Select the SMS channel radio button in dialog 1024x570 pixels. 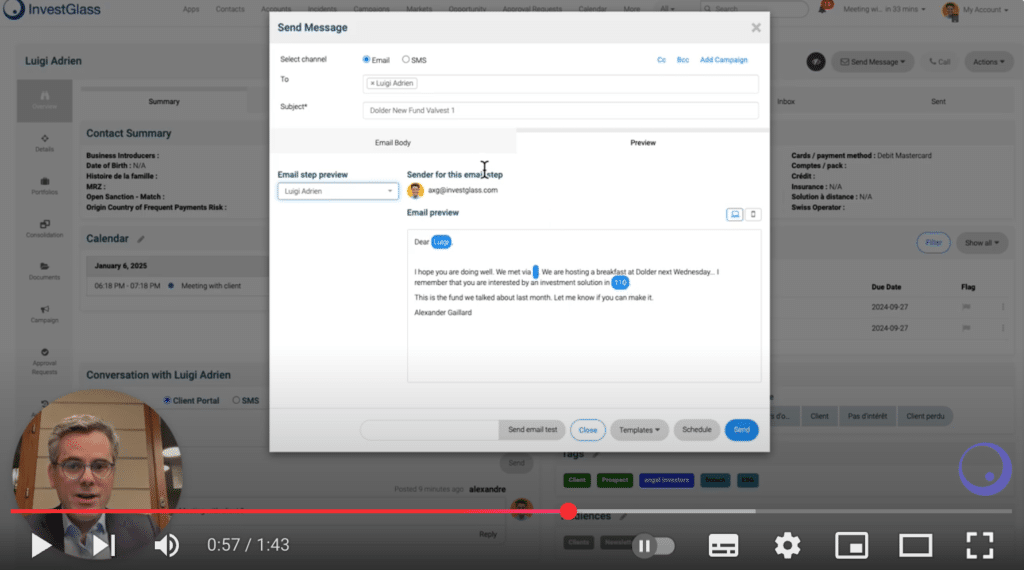tap(406, 59)
